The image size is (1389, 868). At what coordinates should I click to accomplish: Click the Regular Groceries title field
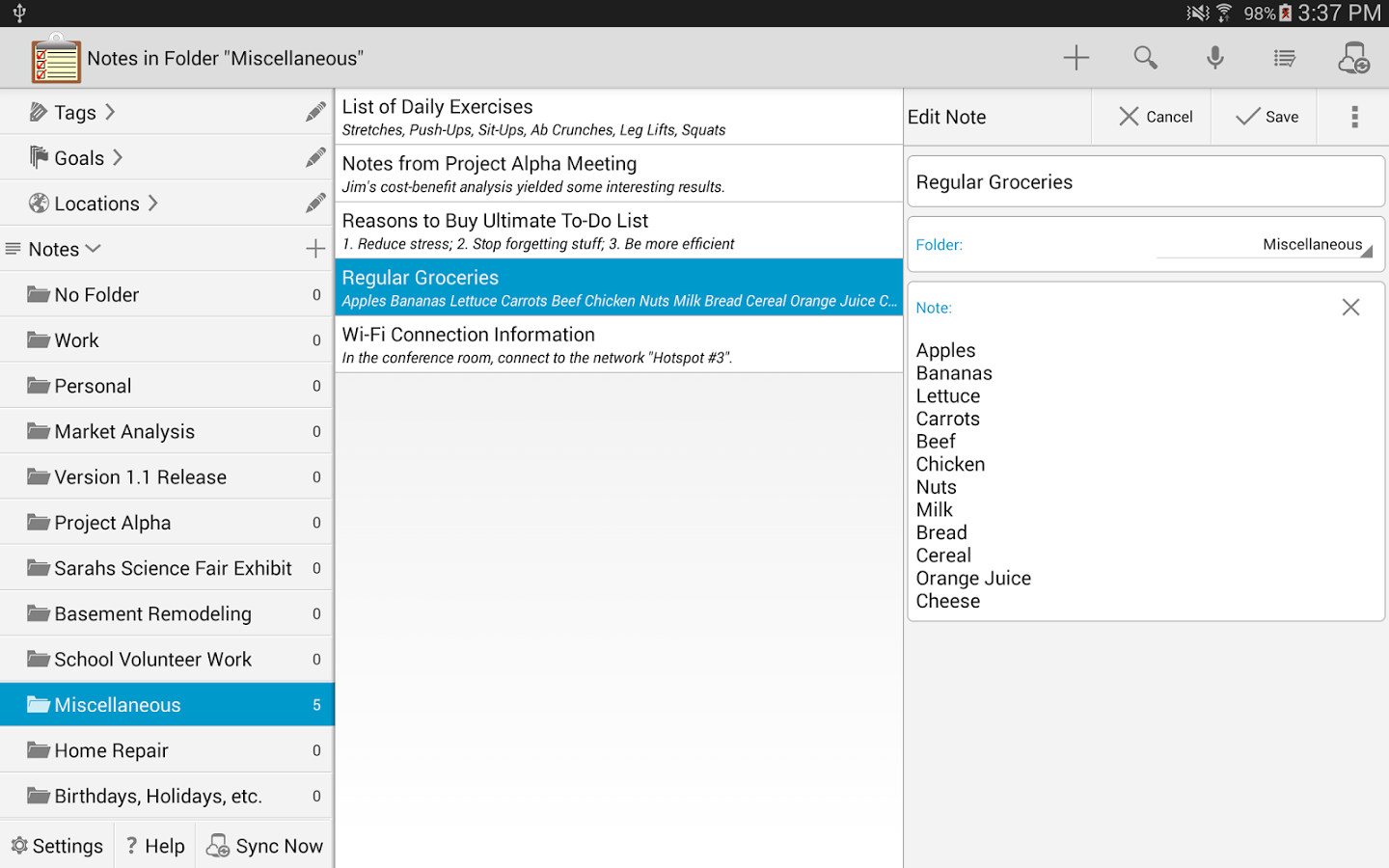coord(1146,181)
